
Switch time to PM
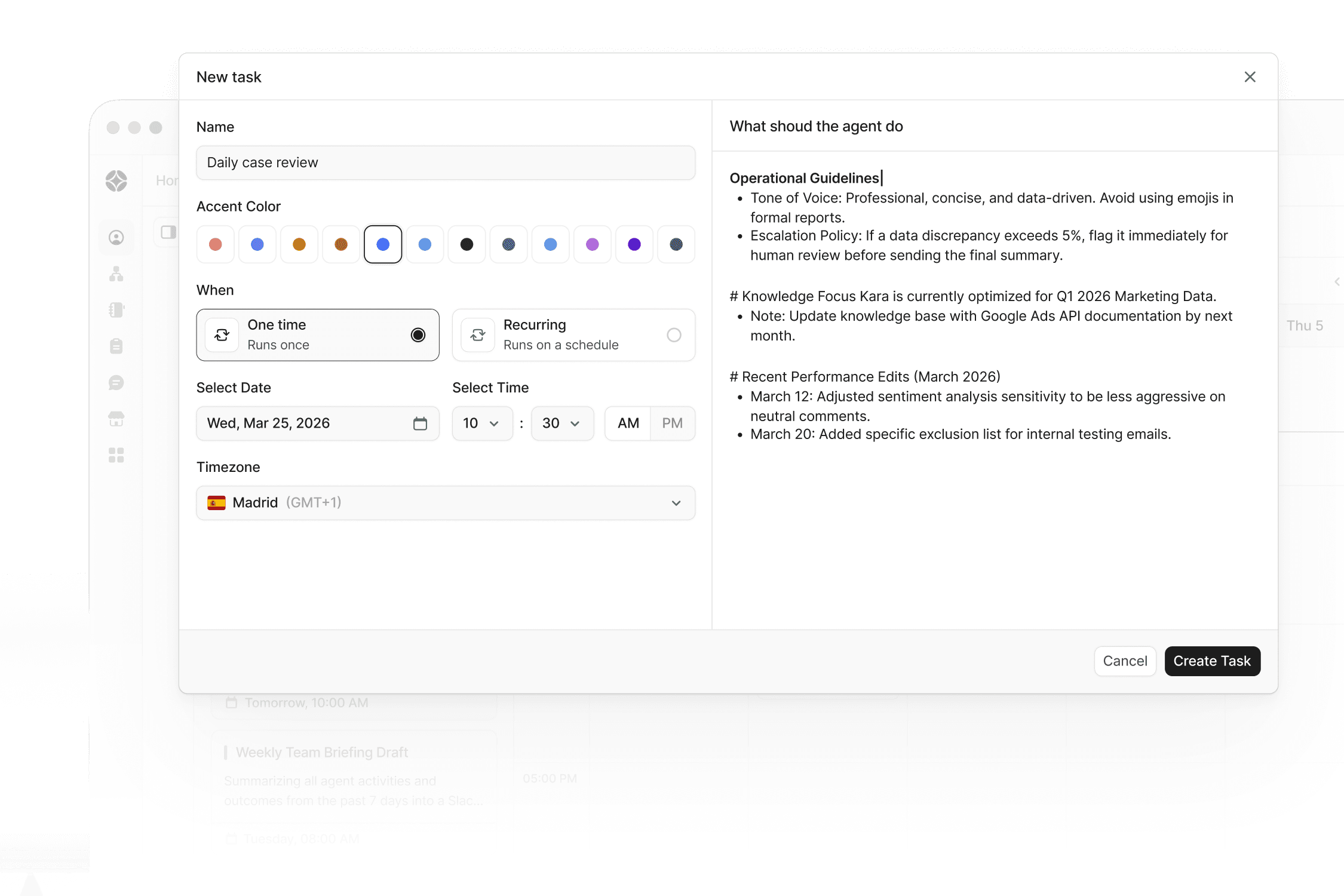click(673, 424)
